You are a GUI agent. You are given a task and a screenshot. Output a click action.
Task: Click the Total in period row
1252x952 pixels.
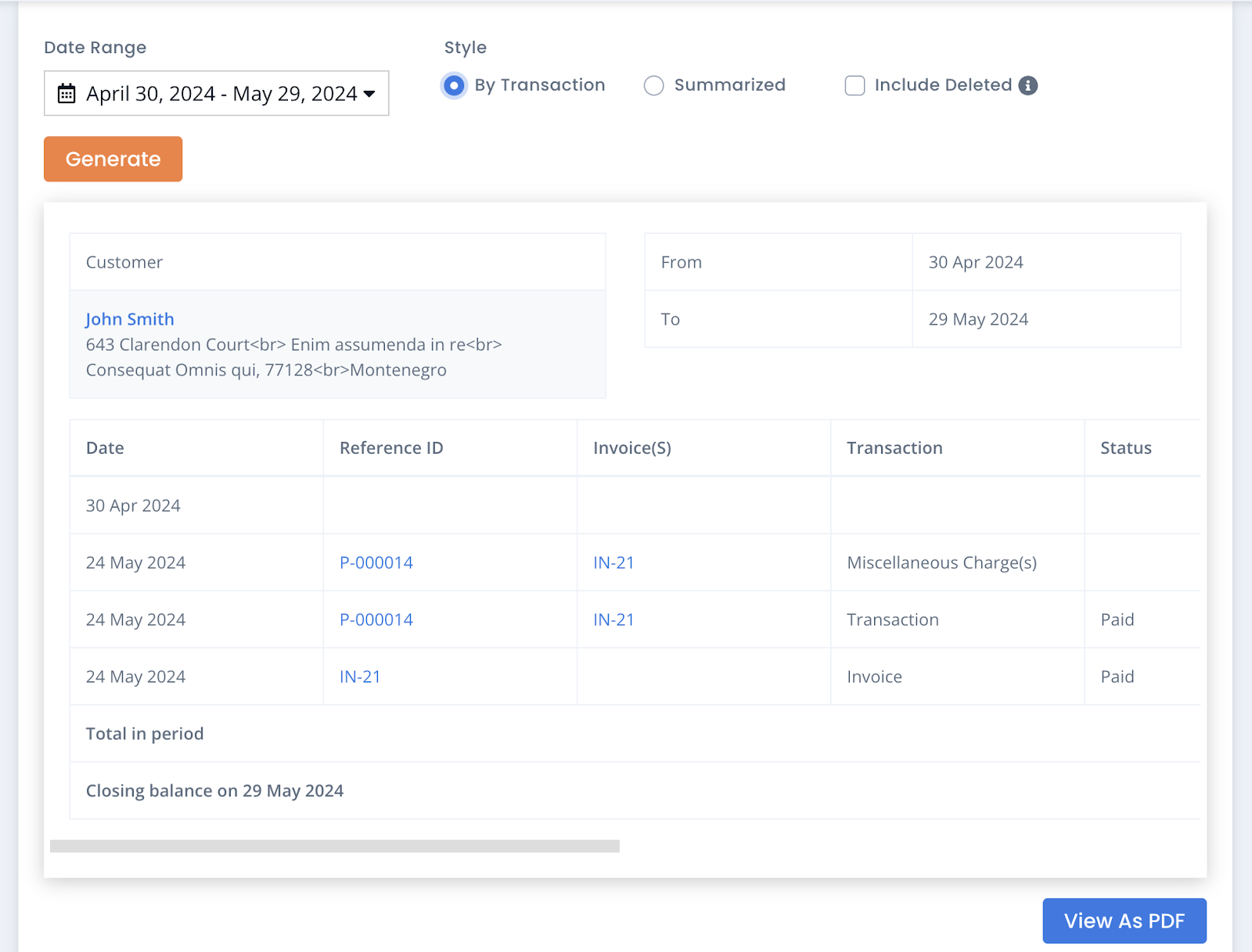pos(635,734)
